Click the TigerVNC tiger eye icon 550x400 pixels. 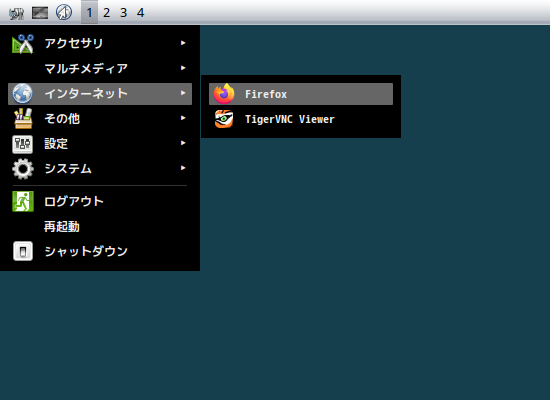[x=224, y=119]
